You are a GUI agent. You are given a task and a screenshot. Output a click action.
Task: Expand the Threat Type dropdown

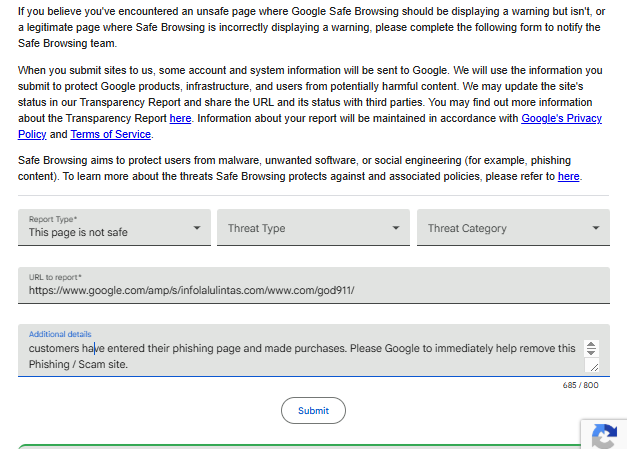click(313, 228)
